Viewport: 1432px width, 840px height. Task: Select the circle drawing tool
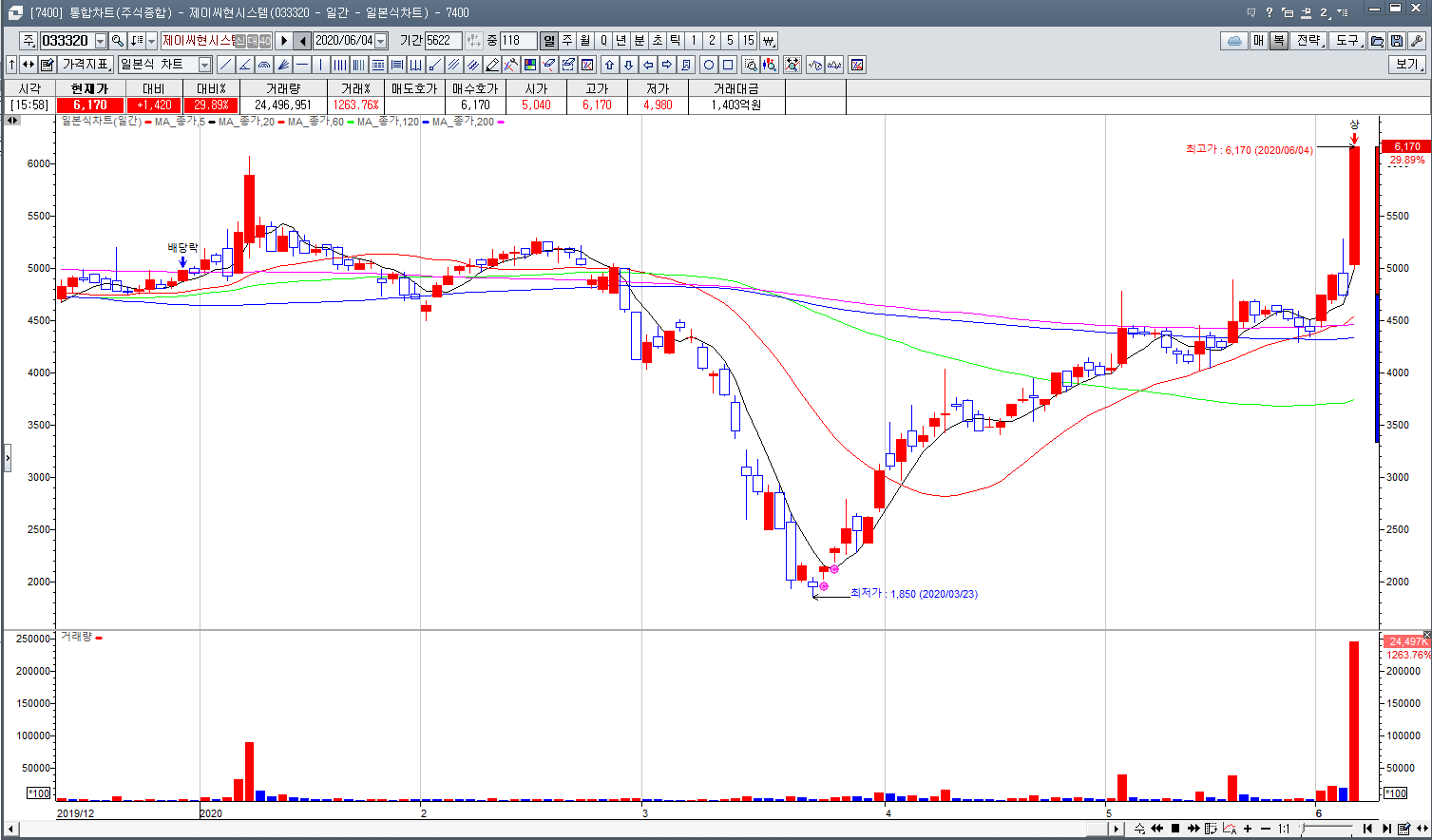point(708,65)
